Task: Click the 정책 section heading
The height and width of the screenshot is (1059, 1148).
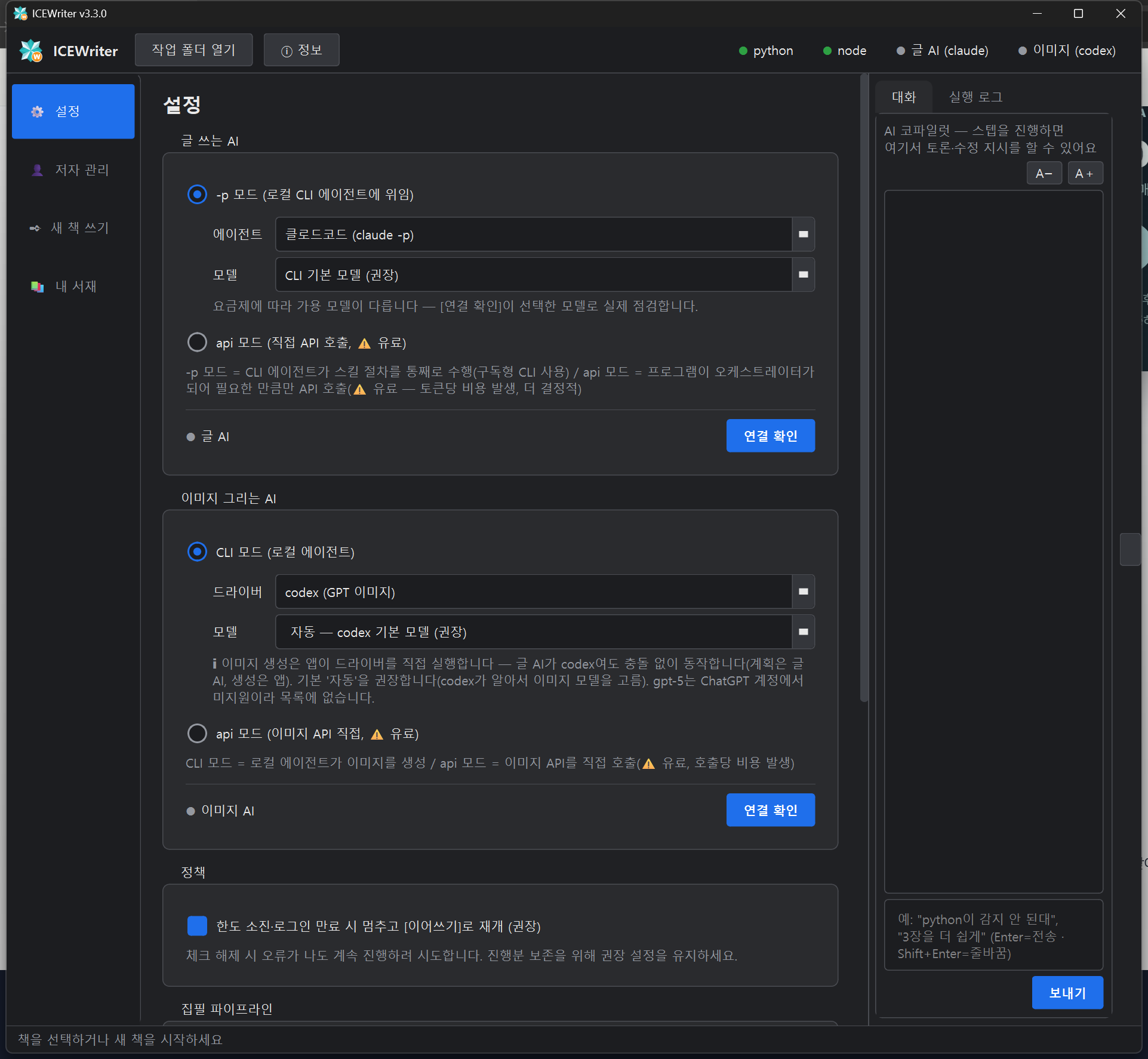Action: click(x=193, y=872)
